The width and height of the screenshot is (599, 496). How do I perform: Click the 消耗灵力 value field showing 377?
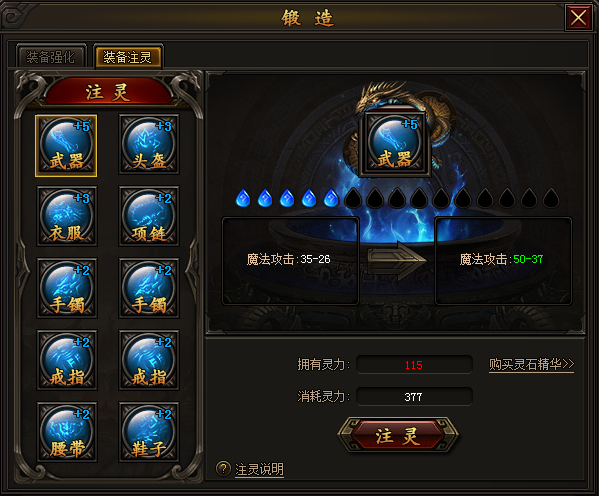[414, 397]
